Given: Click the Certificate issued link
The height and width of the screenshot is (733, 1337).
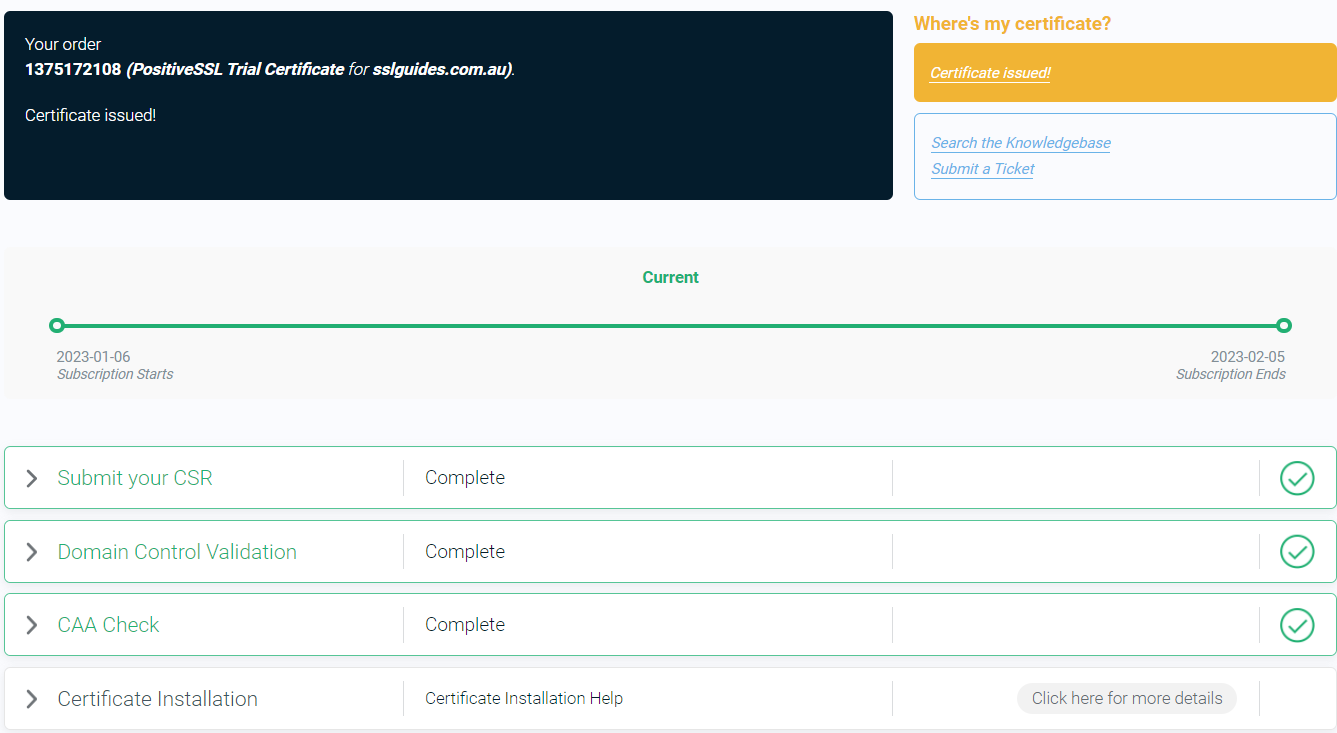Looking at the screenshot, I should 989,72.
